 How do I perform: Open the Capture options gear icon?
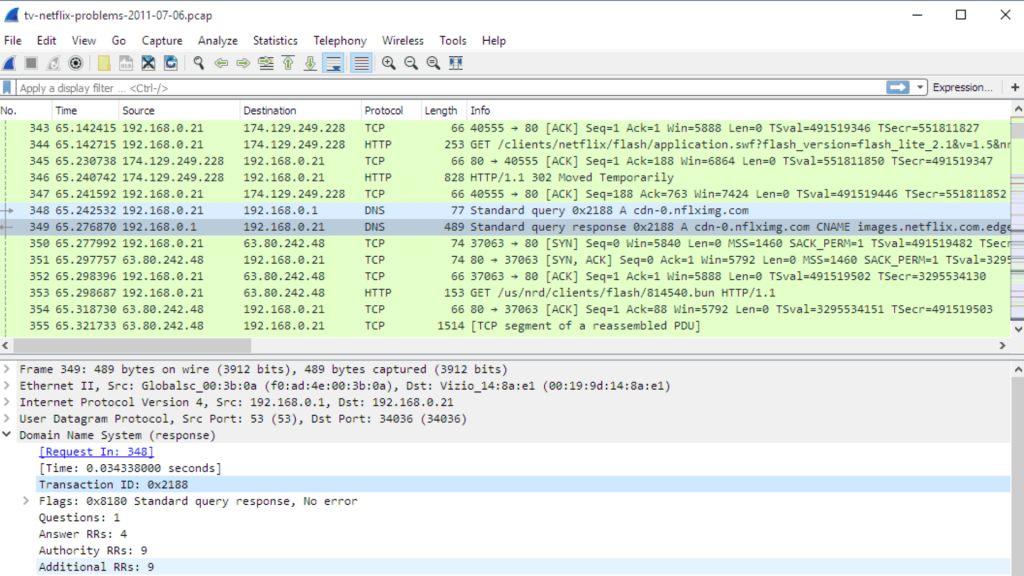pyautogui.click(x=76, y=63)
